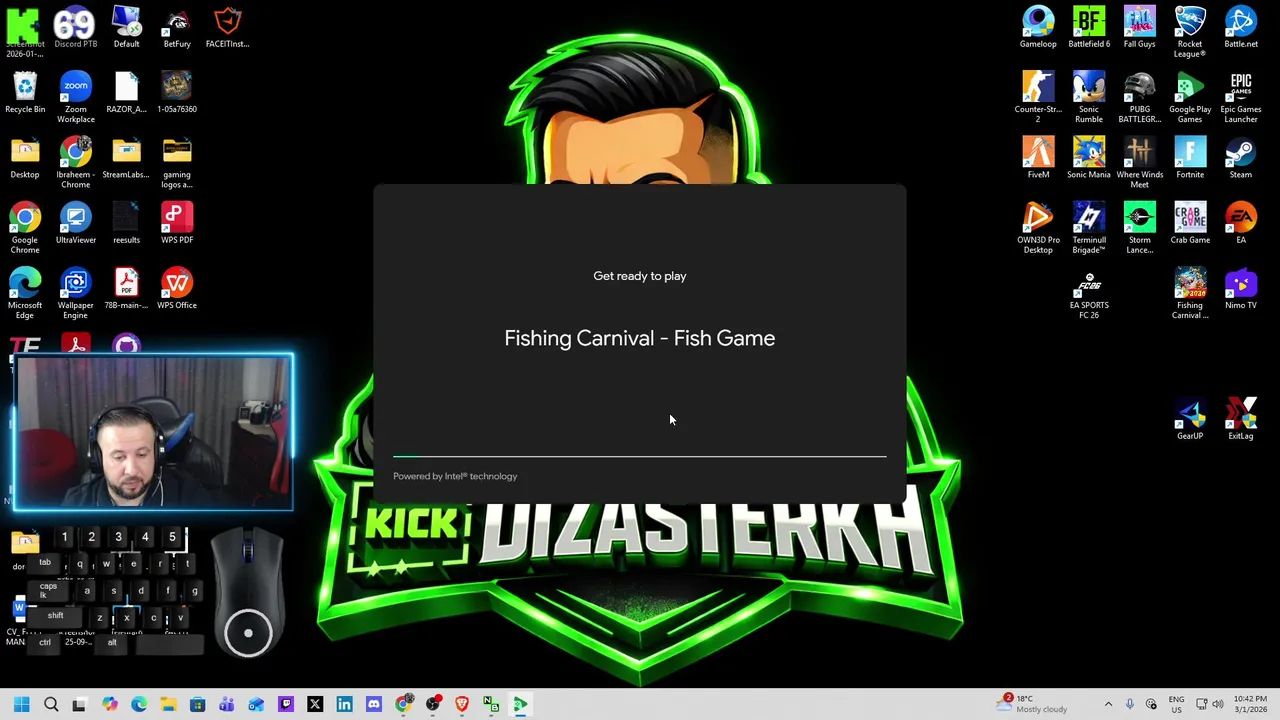
Task: Open File Explorer from the taskbar
Action: pos(168,704)
